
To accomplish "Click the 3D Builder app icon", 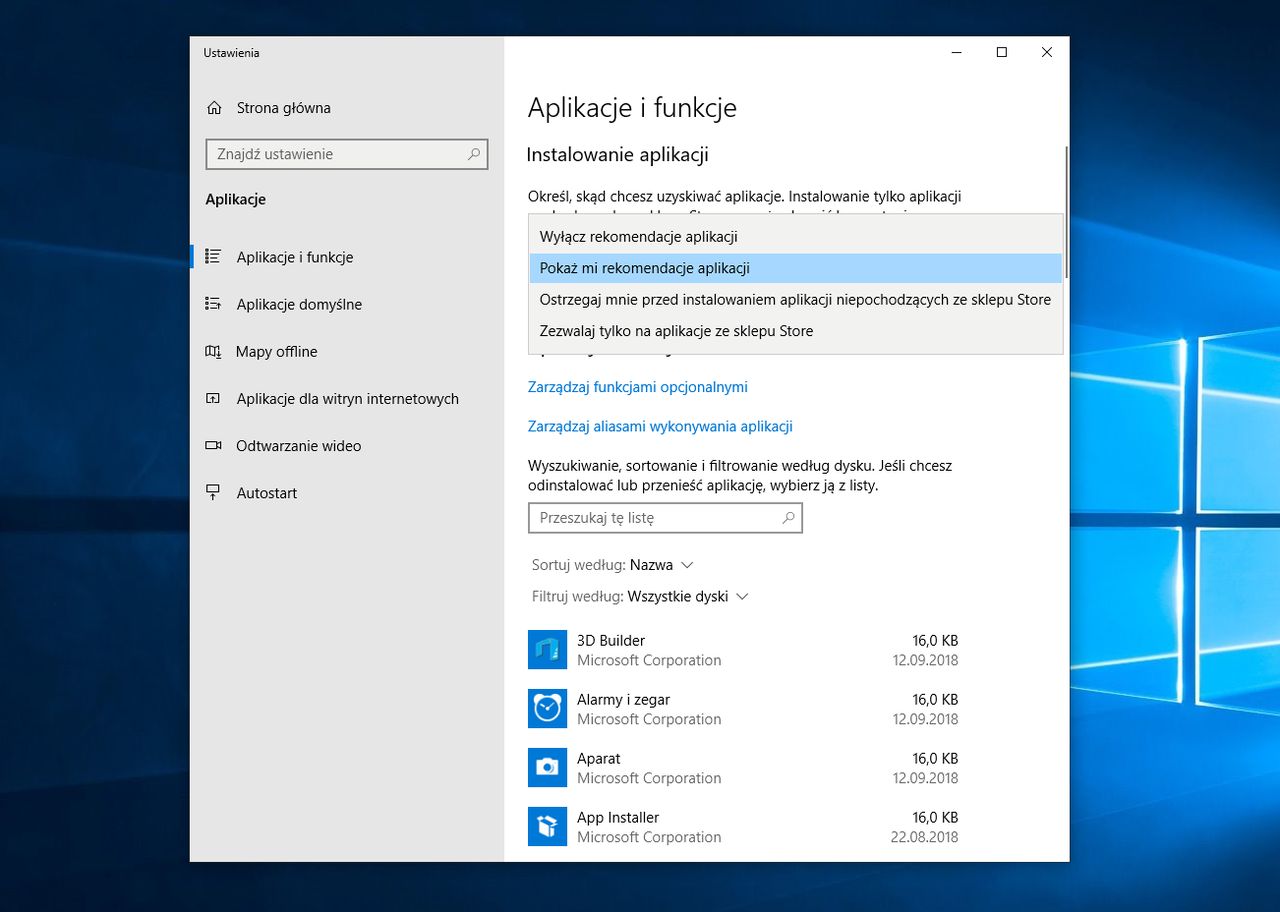I will pyautogui.click(x=547, y=650).
